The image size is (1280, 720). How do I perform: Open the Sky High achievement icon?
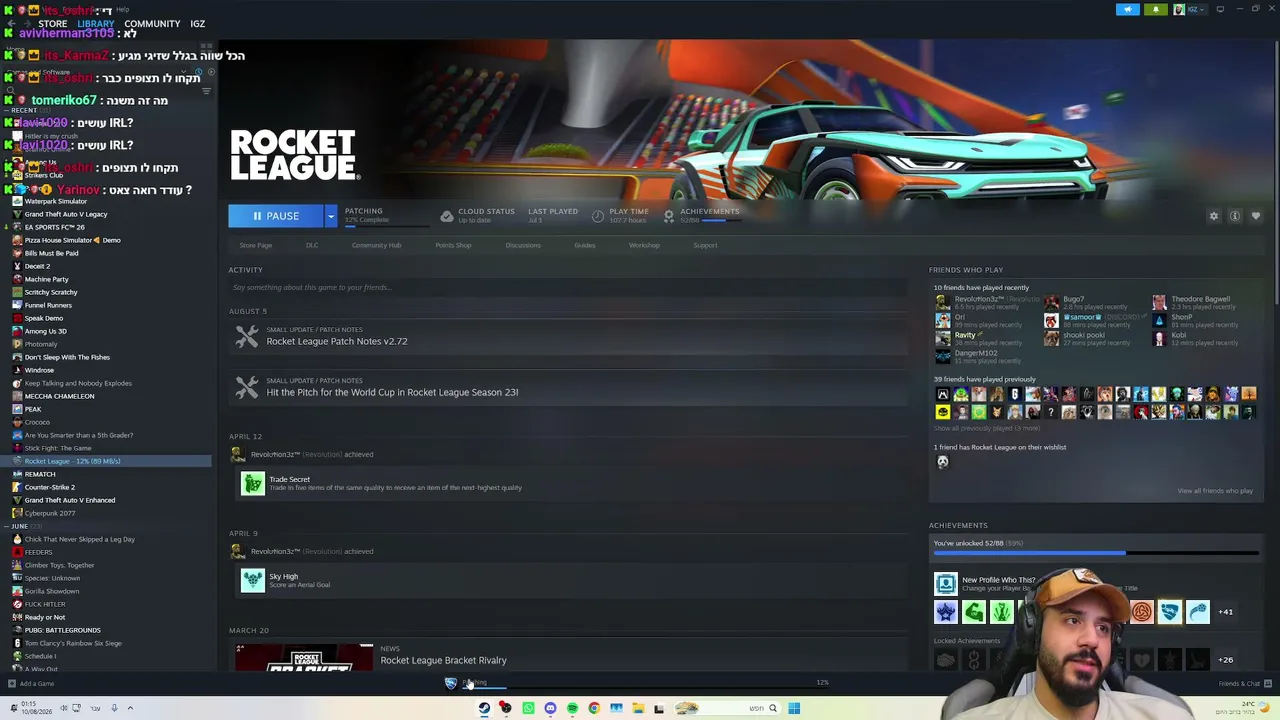pyautogui.click(x=252, y=581)
